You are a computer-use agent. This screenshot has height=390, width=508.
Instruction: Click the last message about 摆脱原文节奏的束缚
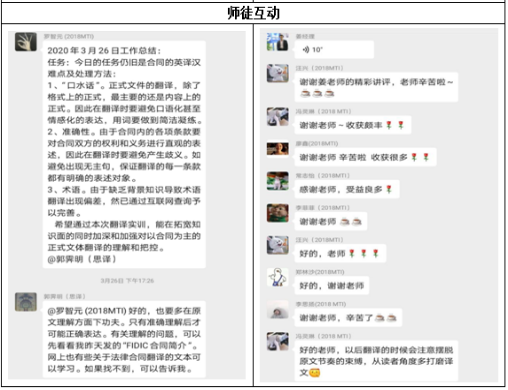pos(376,361)
